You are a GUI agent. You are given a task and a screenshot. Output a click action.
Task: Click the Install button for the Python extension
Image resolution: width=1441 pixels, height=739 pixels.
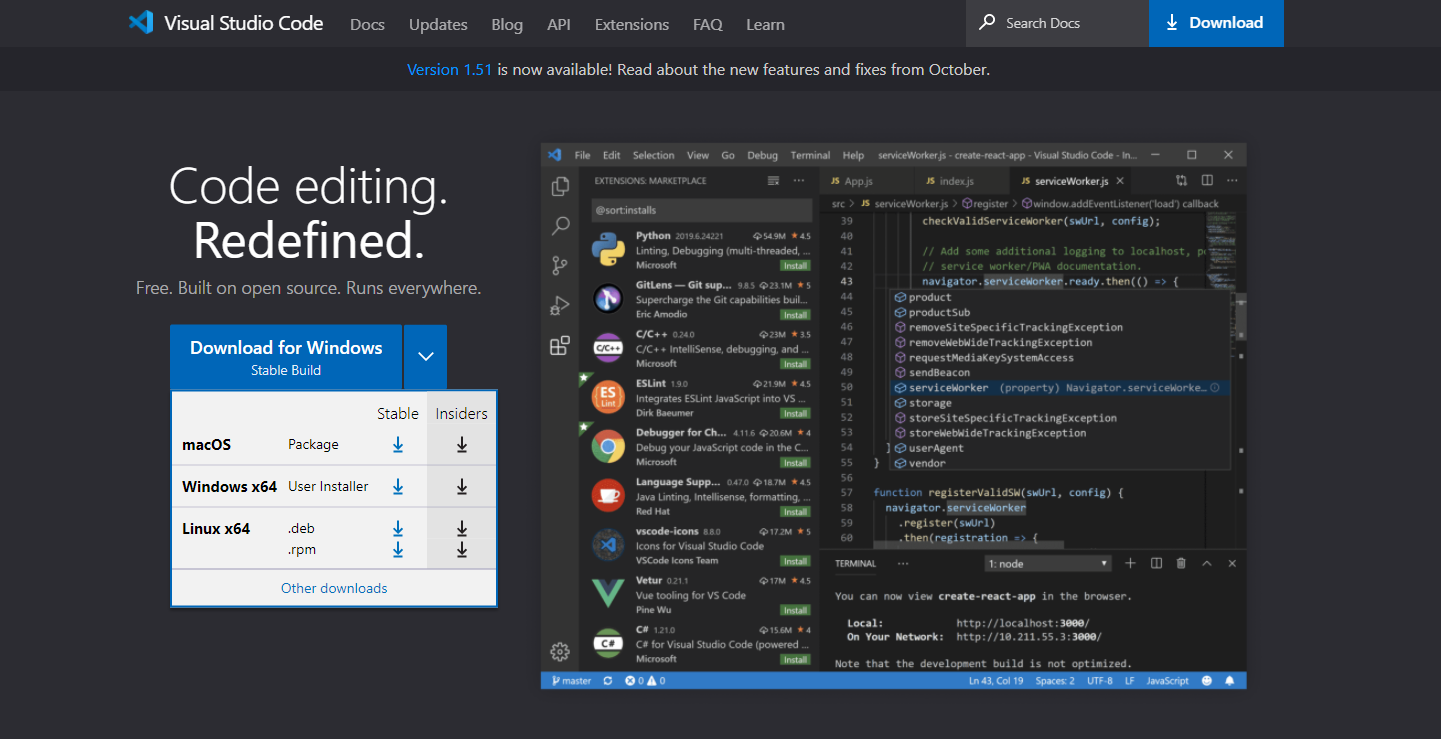click(x=796, y=266)
